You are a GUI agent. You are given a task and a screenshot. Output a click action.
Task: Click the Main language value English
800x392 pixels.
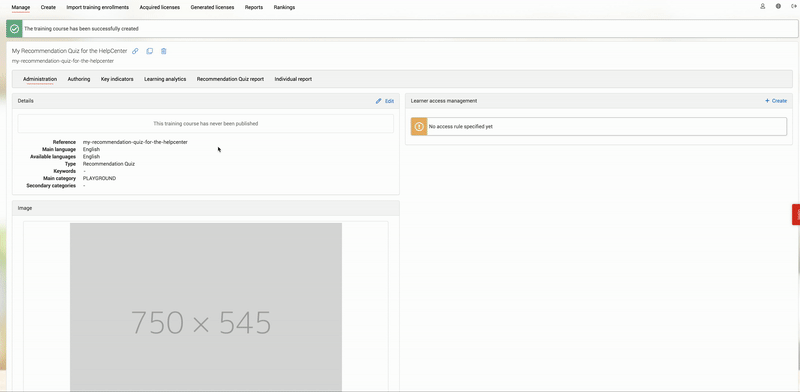tap(91, 150)
